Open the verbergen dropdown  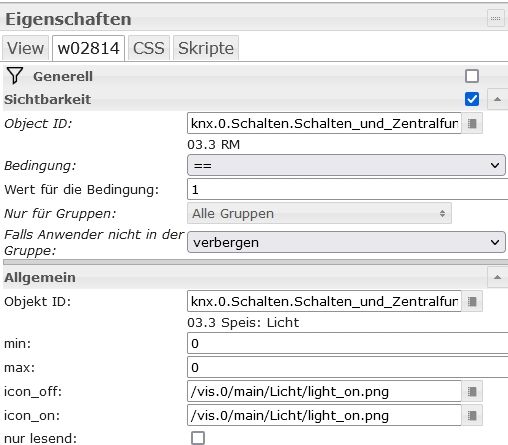tap(346, 242)
